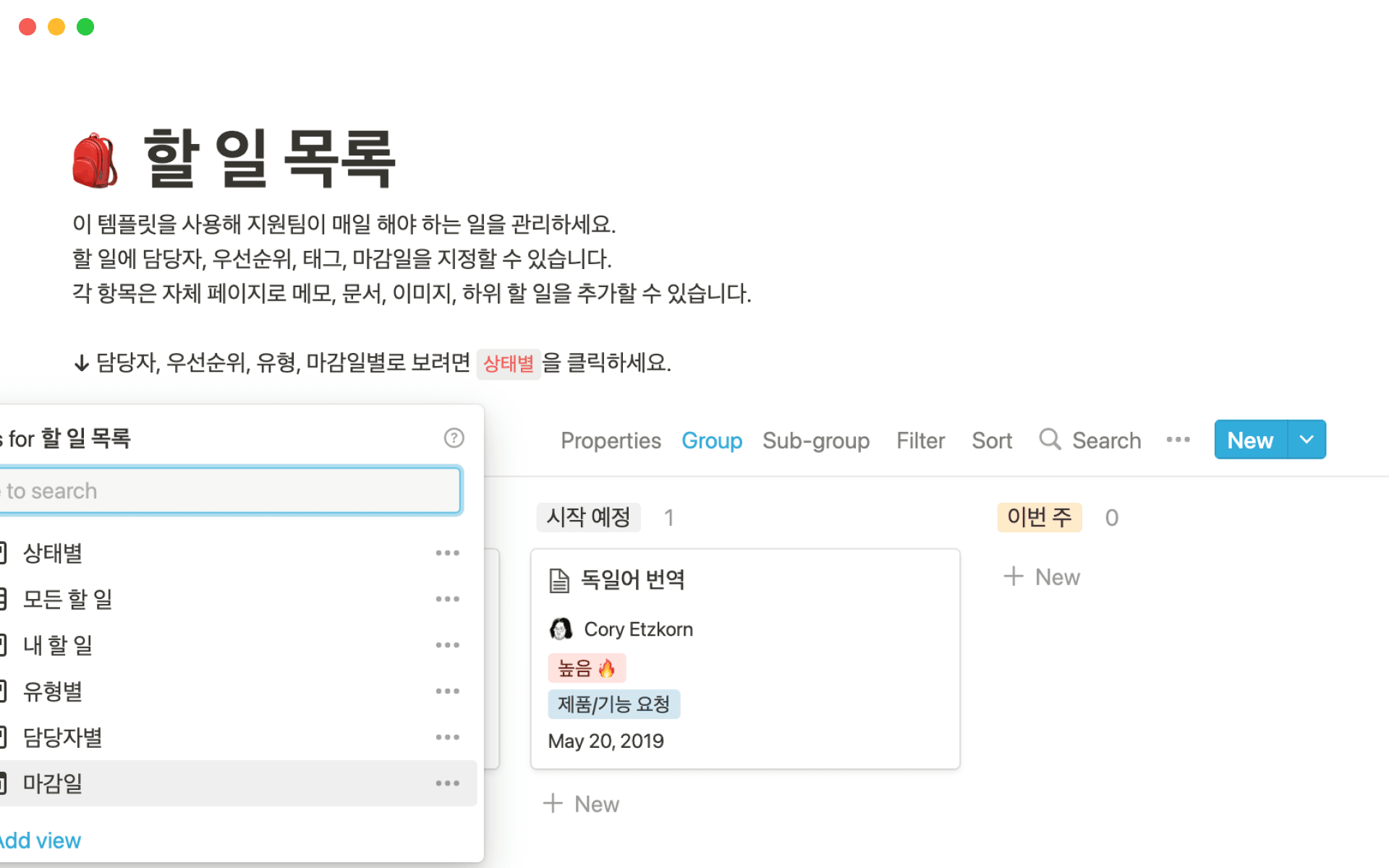Click the blue New button

click(x=1250, y=440)
